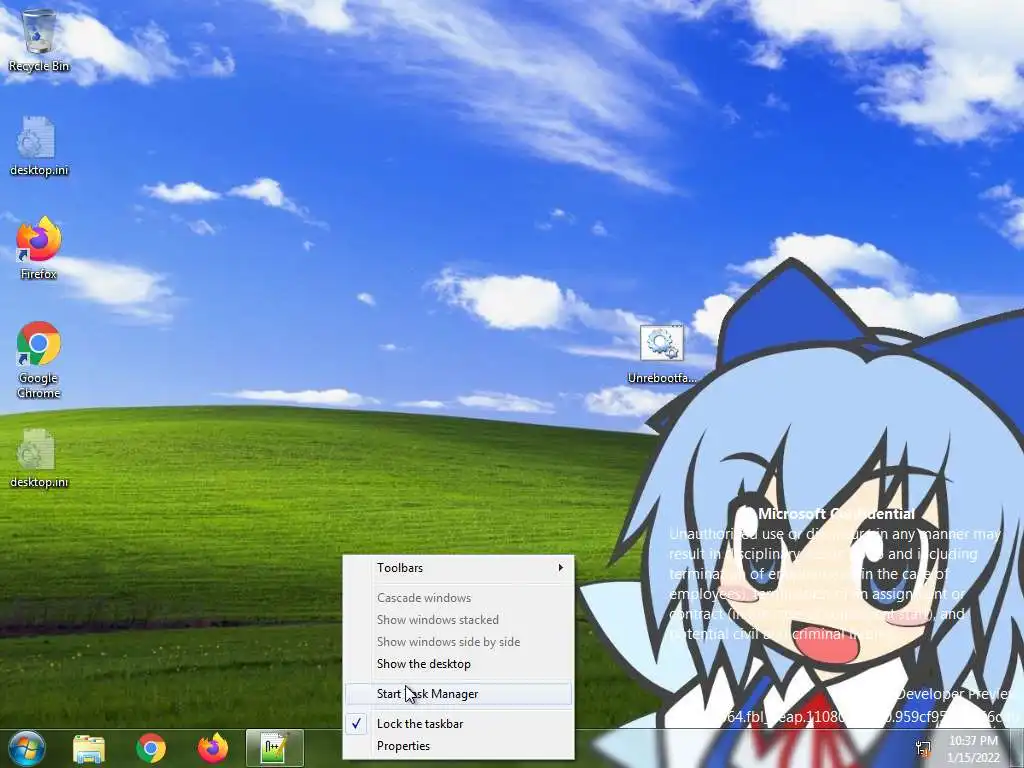Launch Chrome from the taskbar

[x=151, y=749]
